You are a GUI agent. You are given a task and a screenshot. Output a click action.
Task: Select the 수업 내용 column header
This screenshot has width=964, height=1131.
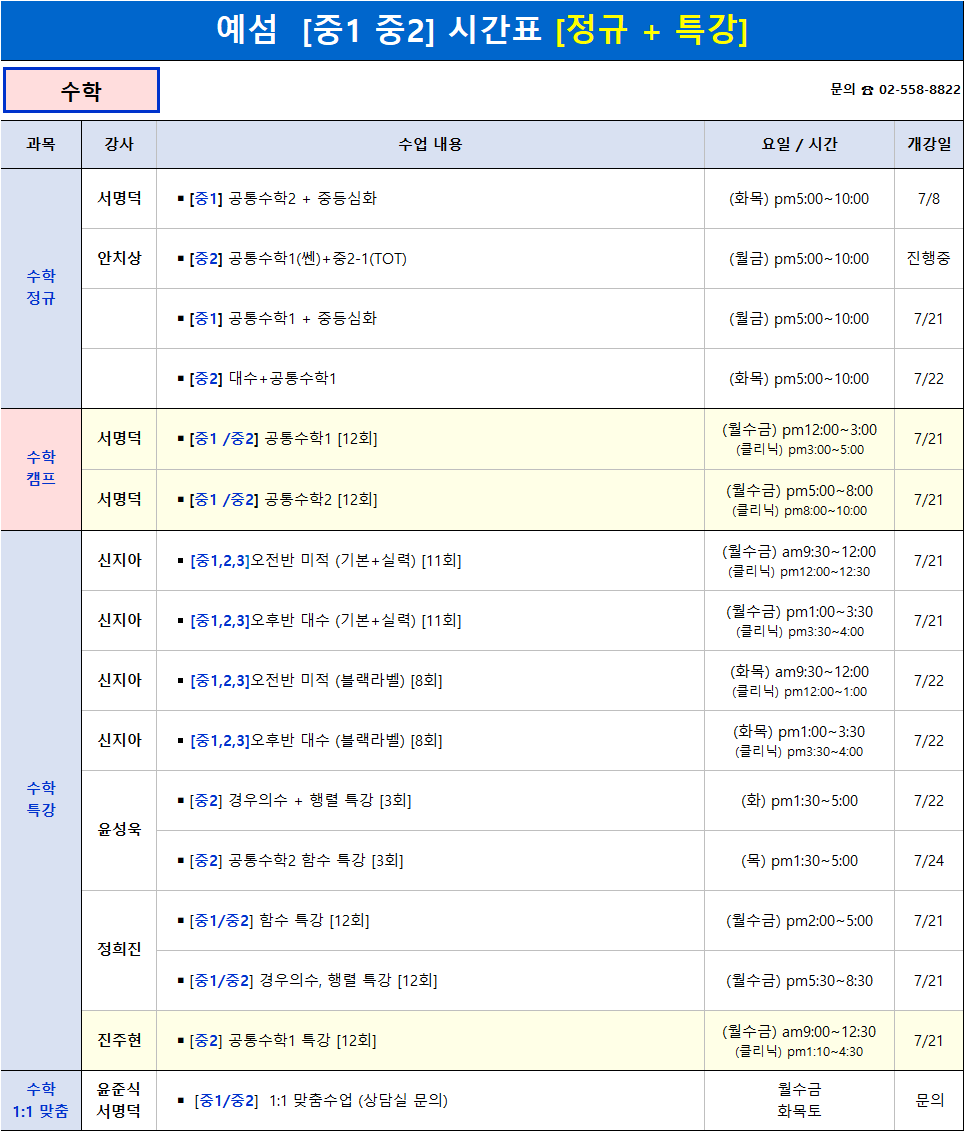[430, 144]
